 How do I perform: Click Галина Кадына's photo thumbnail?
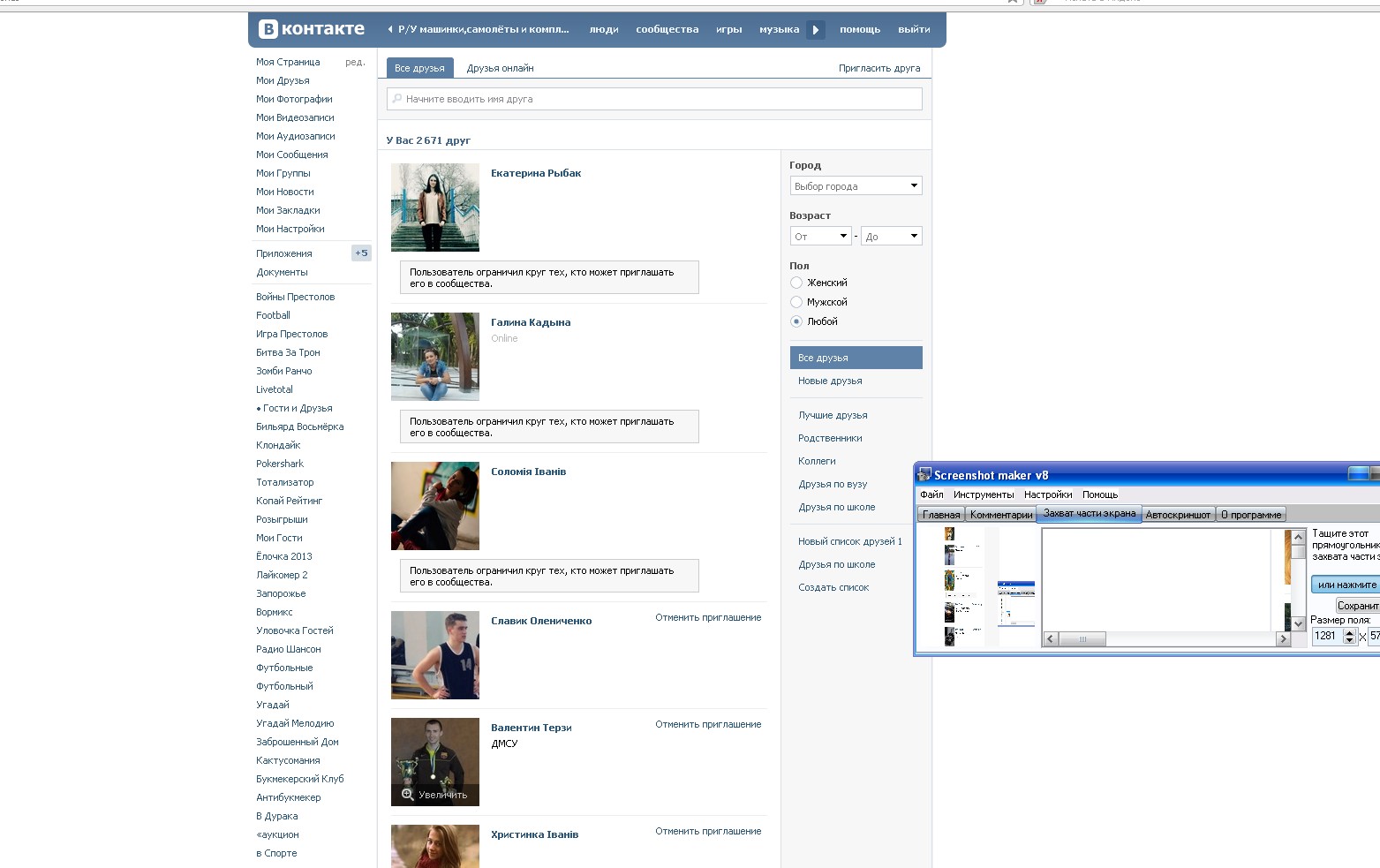pyautogui.click(x=435, y=357)
